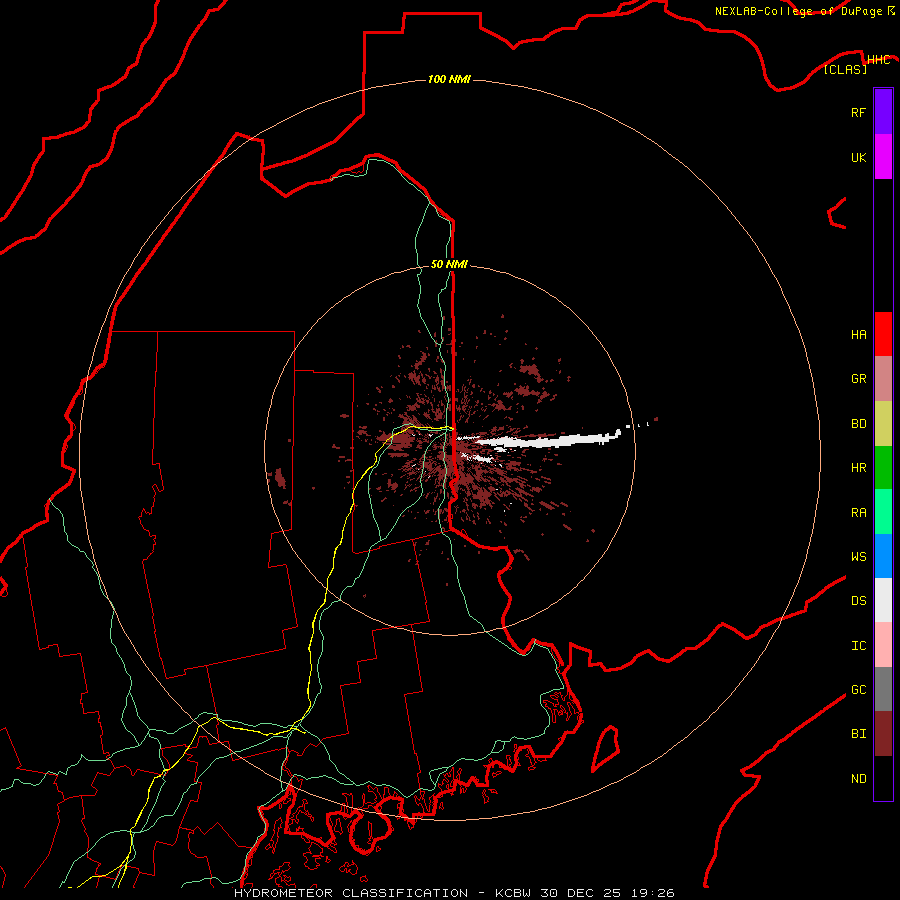The width and height of the screenshot is (900, 900).
Task: Click the 'ND' legend label
Action: point(858,778)
